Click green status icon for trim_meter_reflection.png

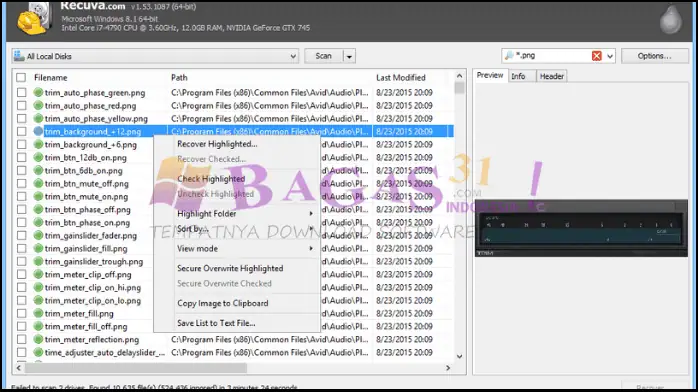38,339
